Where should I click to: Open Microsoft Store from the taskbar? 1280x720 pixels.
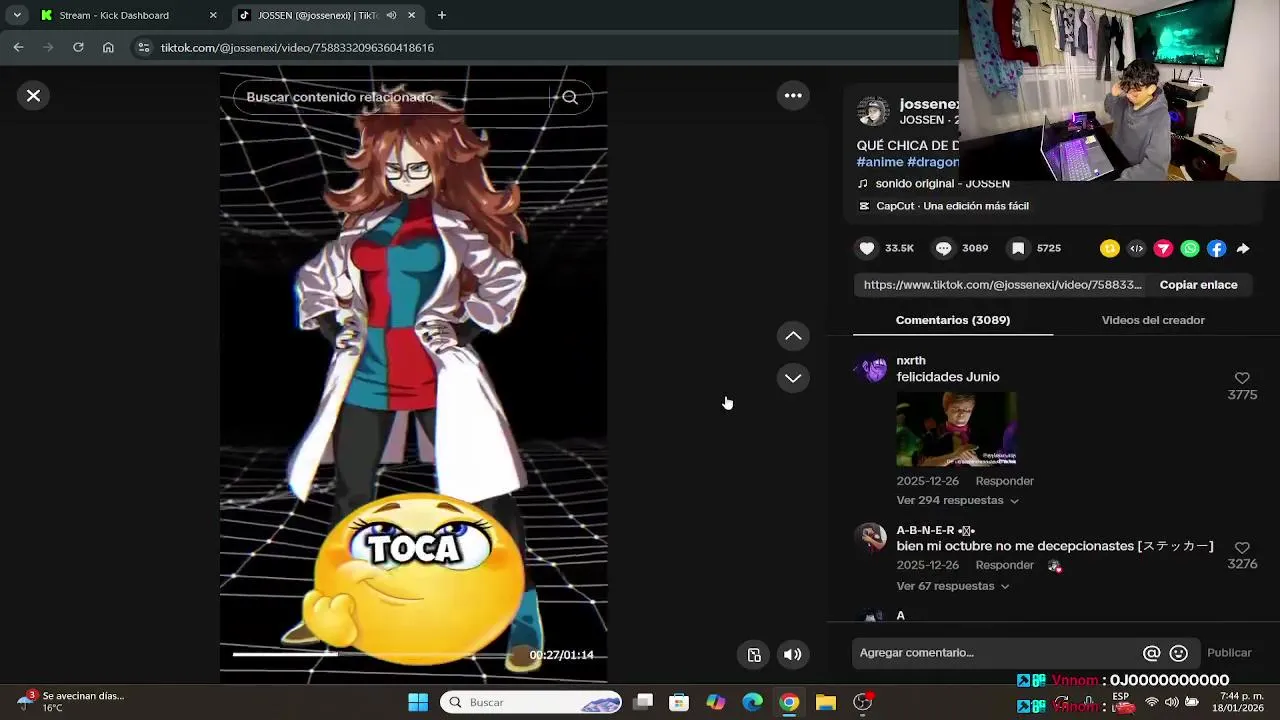[679, 702]
